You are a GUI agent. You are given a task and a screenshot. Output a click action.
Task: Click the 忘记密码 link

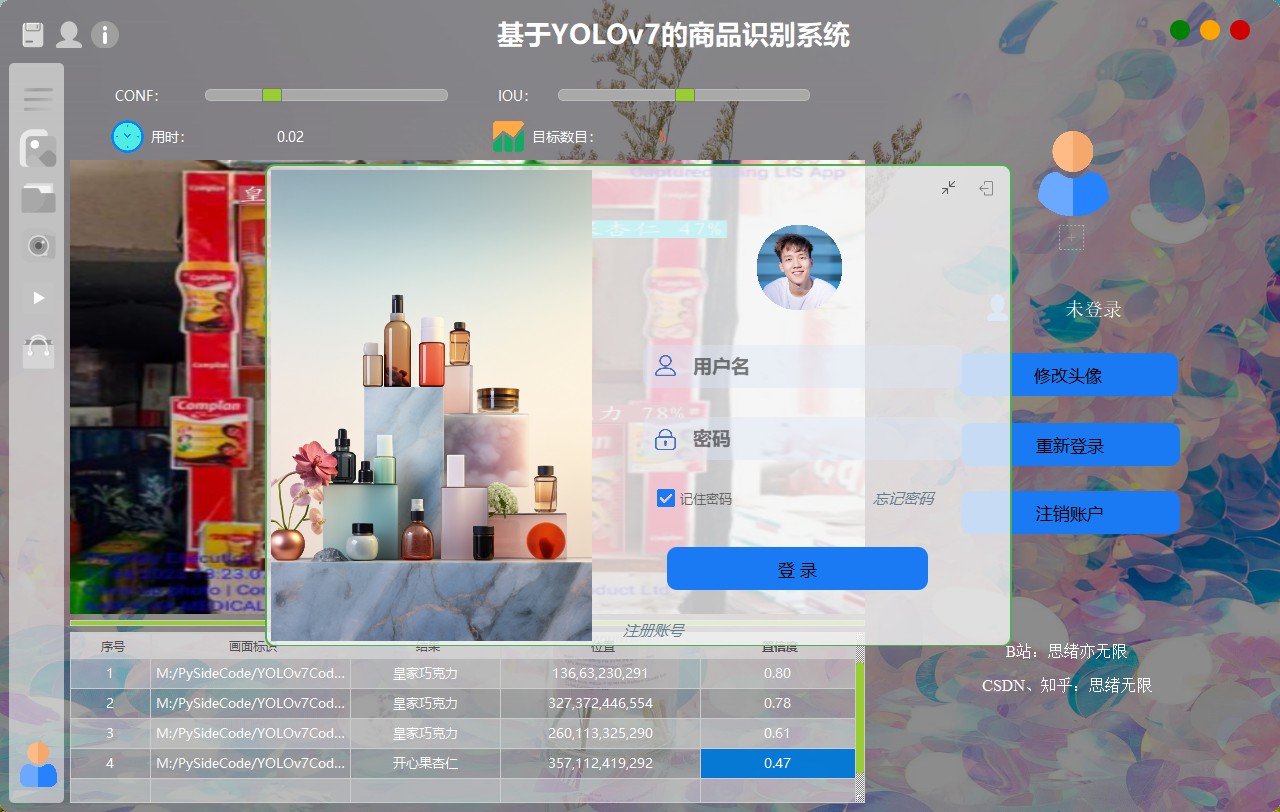click(904, 498)
